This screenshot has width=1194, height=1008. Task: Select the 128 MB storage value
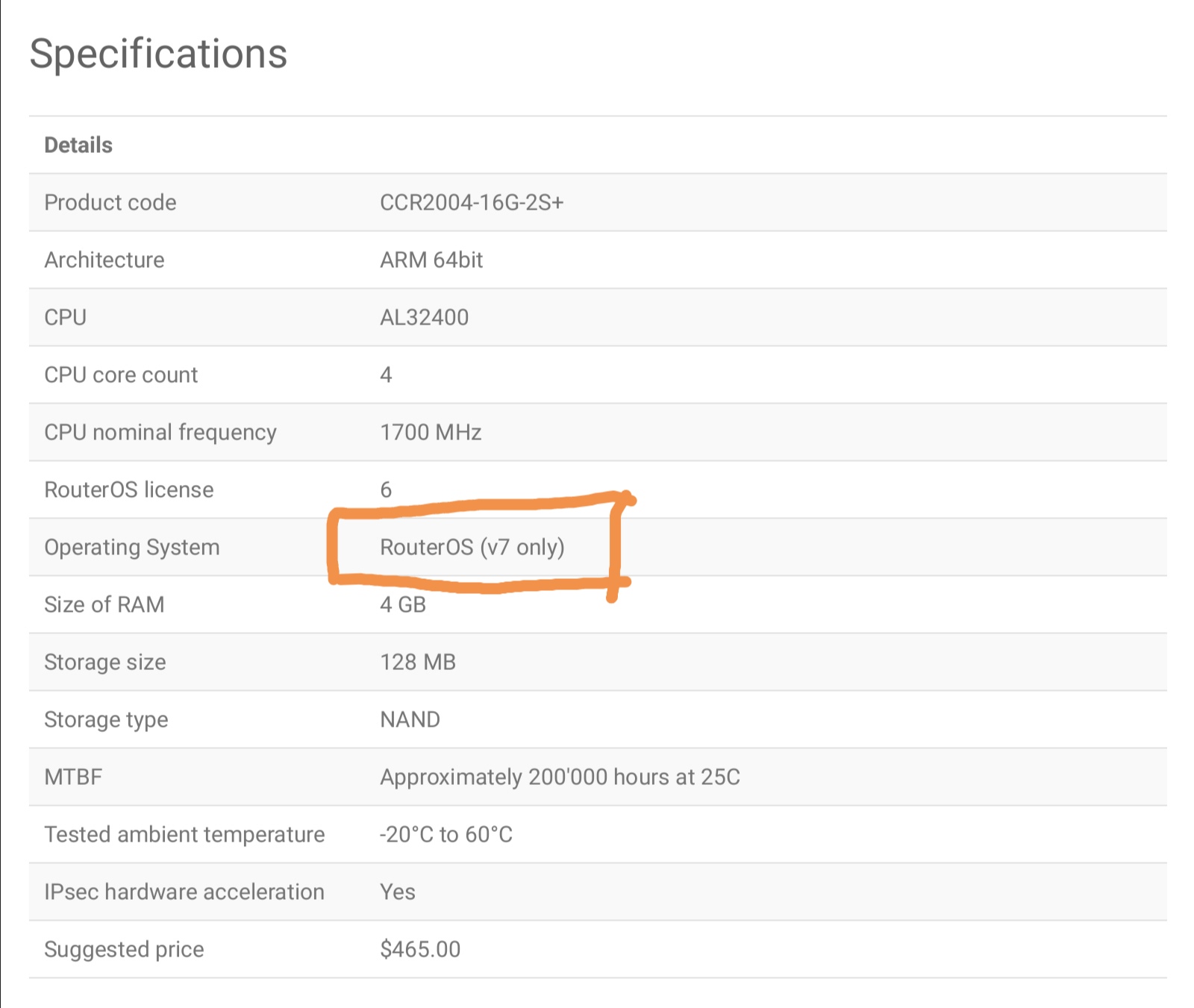click(x=418, y=662)
